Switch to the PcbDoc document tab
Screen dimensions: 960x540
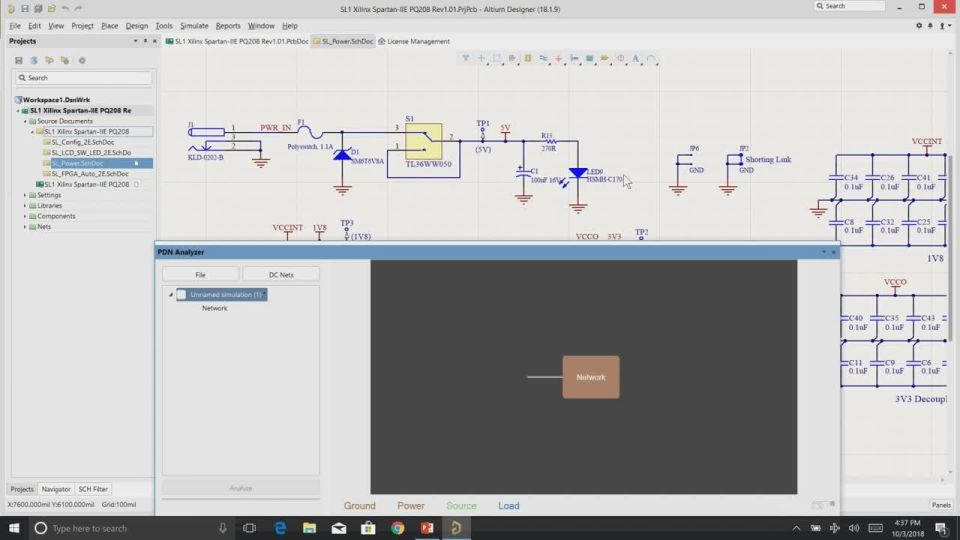pyautogui.click(x=237, y=41)
